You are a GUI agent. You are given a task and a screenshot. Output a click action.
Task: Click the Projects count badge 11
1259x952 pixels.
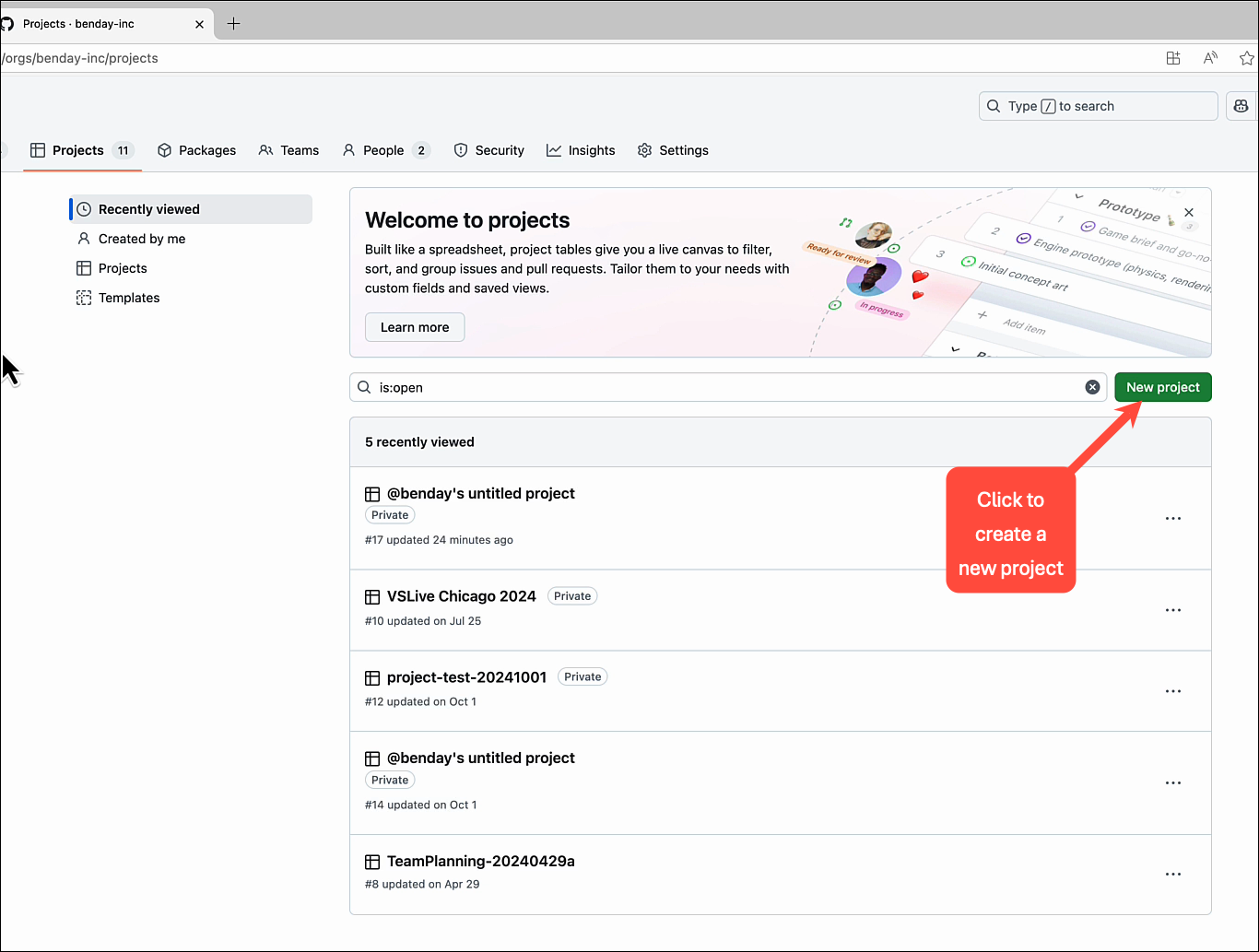tap(124, 150)
